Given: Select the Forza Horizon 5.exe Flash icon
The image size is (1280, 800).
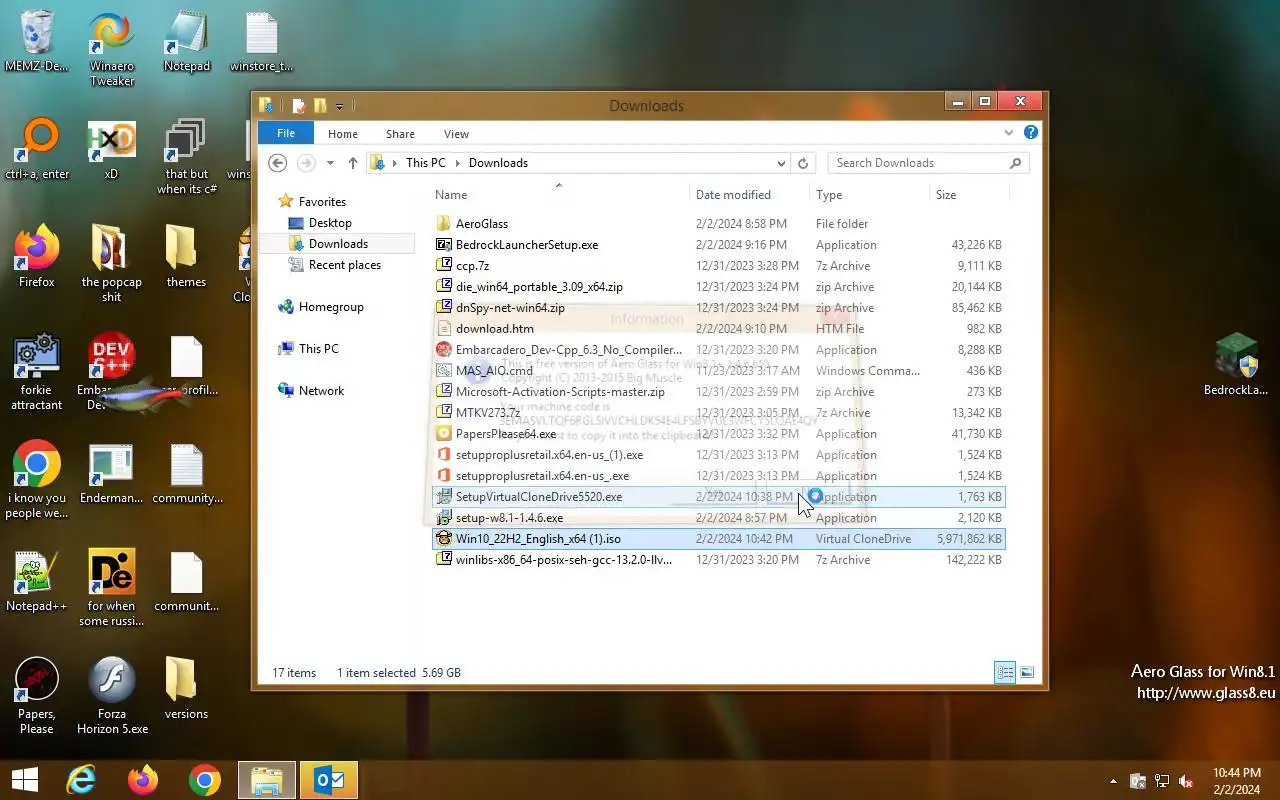Looking at the screenshot, I should pos(112,696).
